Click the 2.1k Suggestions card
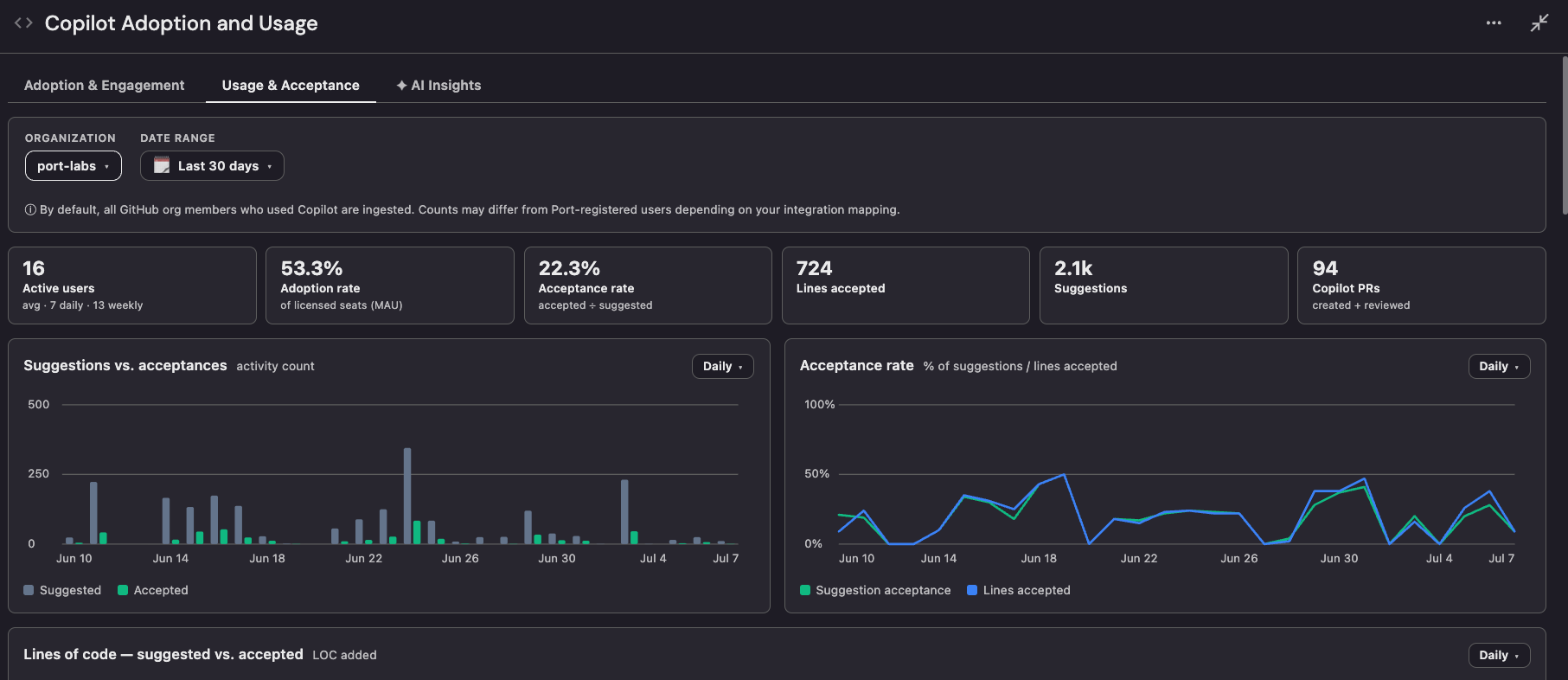Viewport: 1568px width, 680px height. (x=1163, y=285)
